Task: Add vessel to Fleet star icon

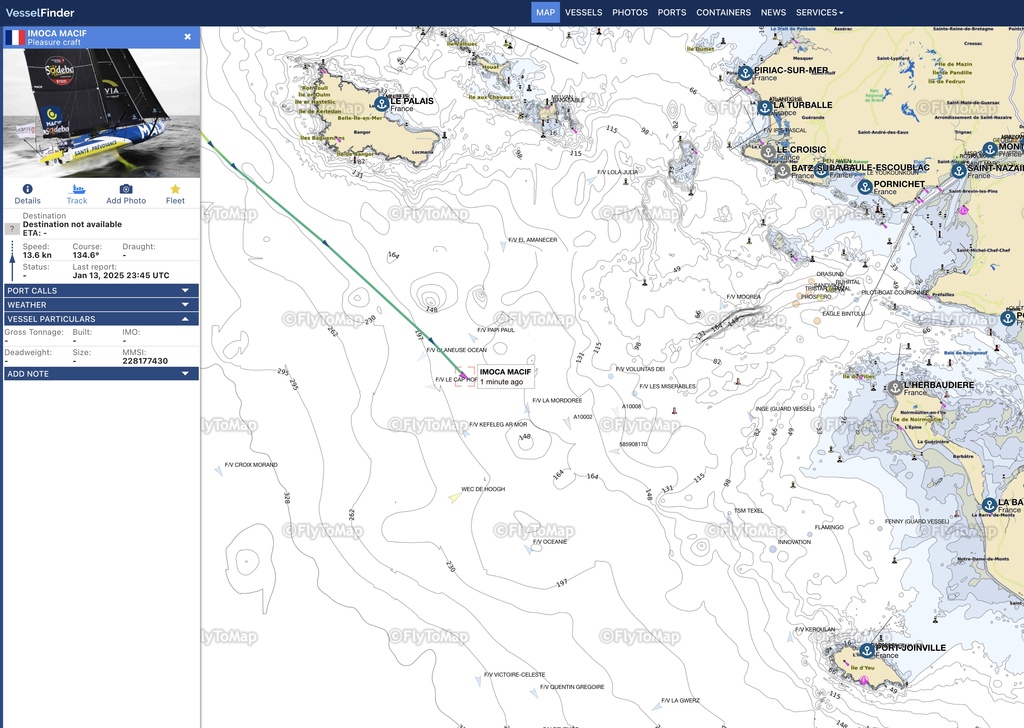Action: 175,189
